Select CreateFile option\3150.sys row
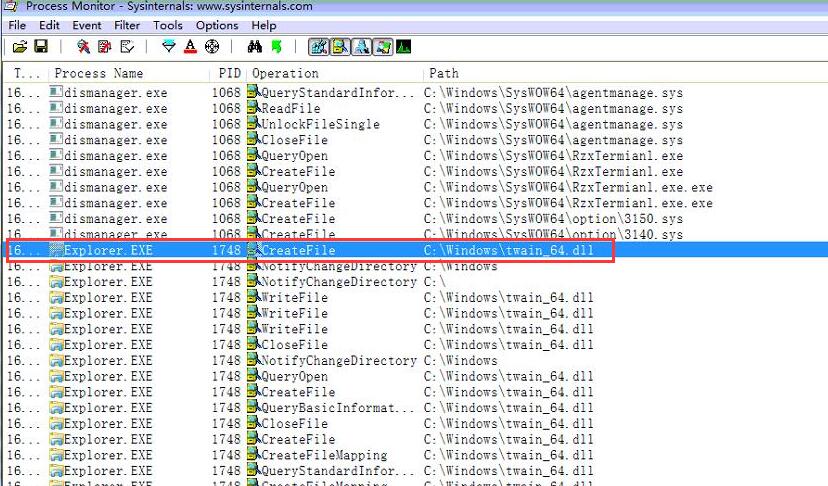 point(415,219)
